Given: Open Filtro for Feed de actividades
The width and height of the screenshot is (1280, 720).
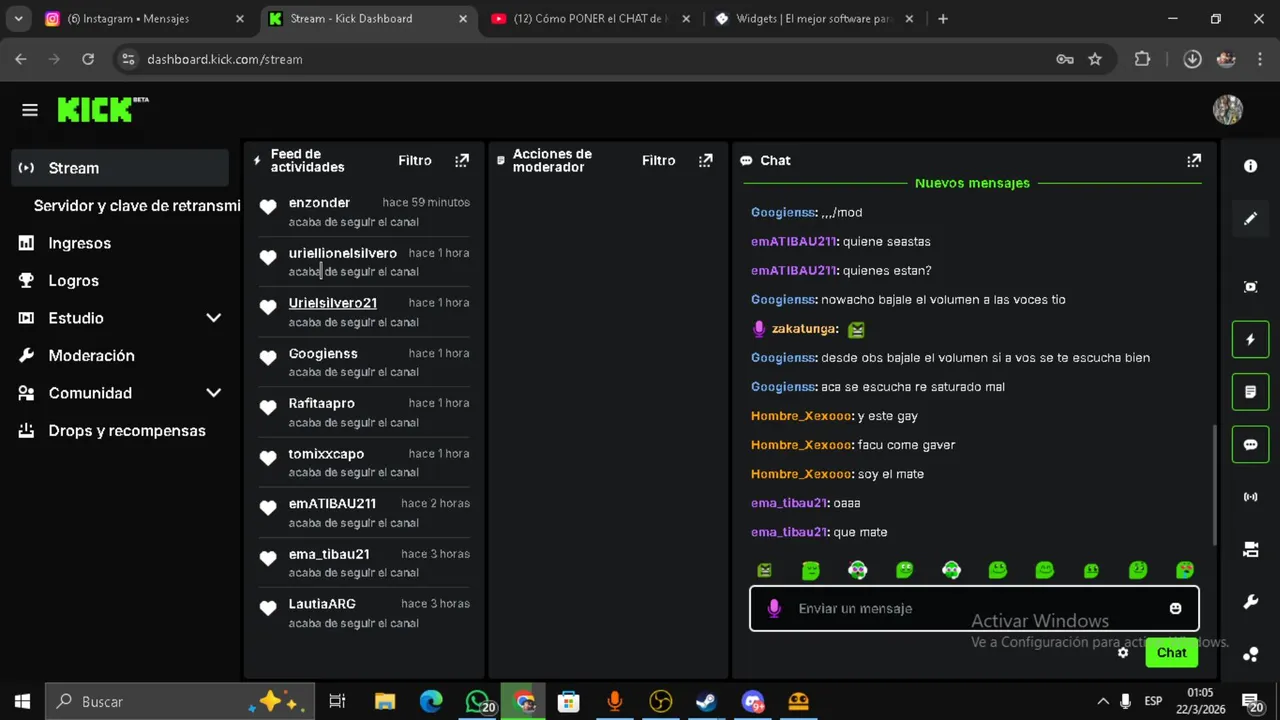Looking at the screenshot, I should (x=415, y=160).
